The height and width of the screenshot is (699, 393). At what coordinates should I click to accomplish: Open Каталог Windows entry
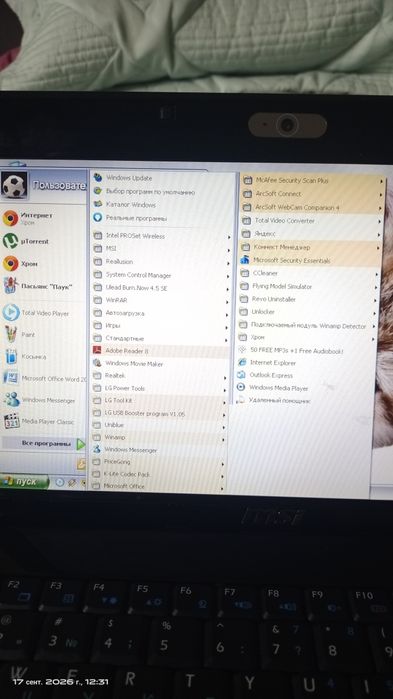click(163, 205)
